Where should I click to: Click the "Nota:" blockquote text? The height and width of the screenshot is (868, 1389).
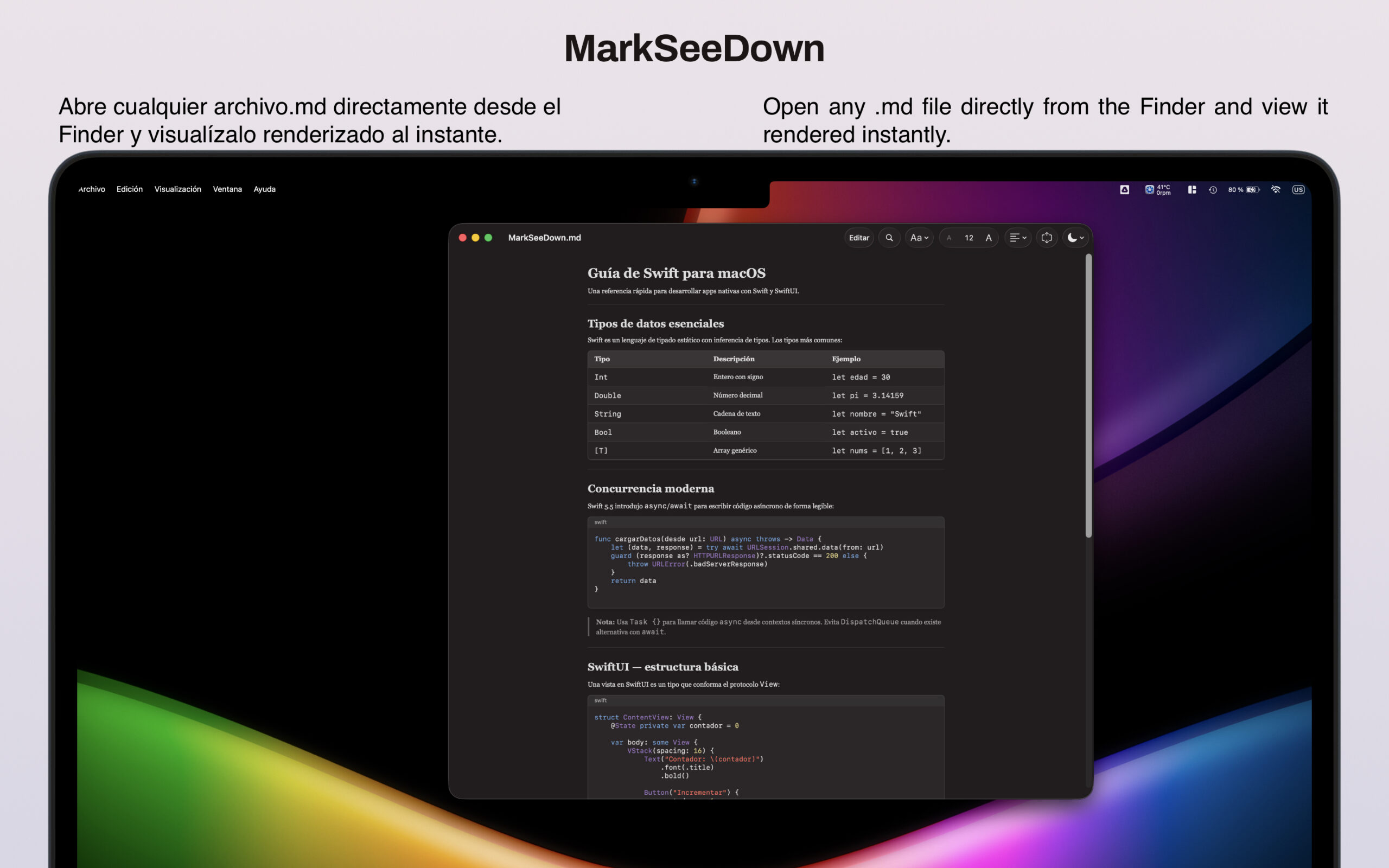768,627
